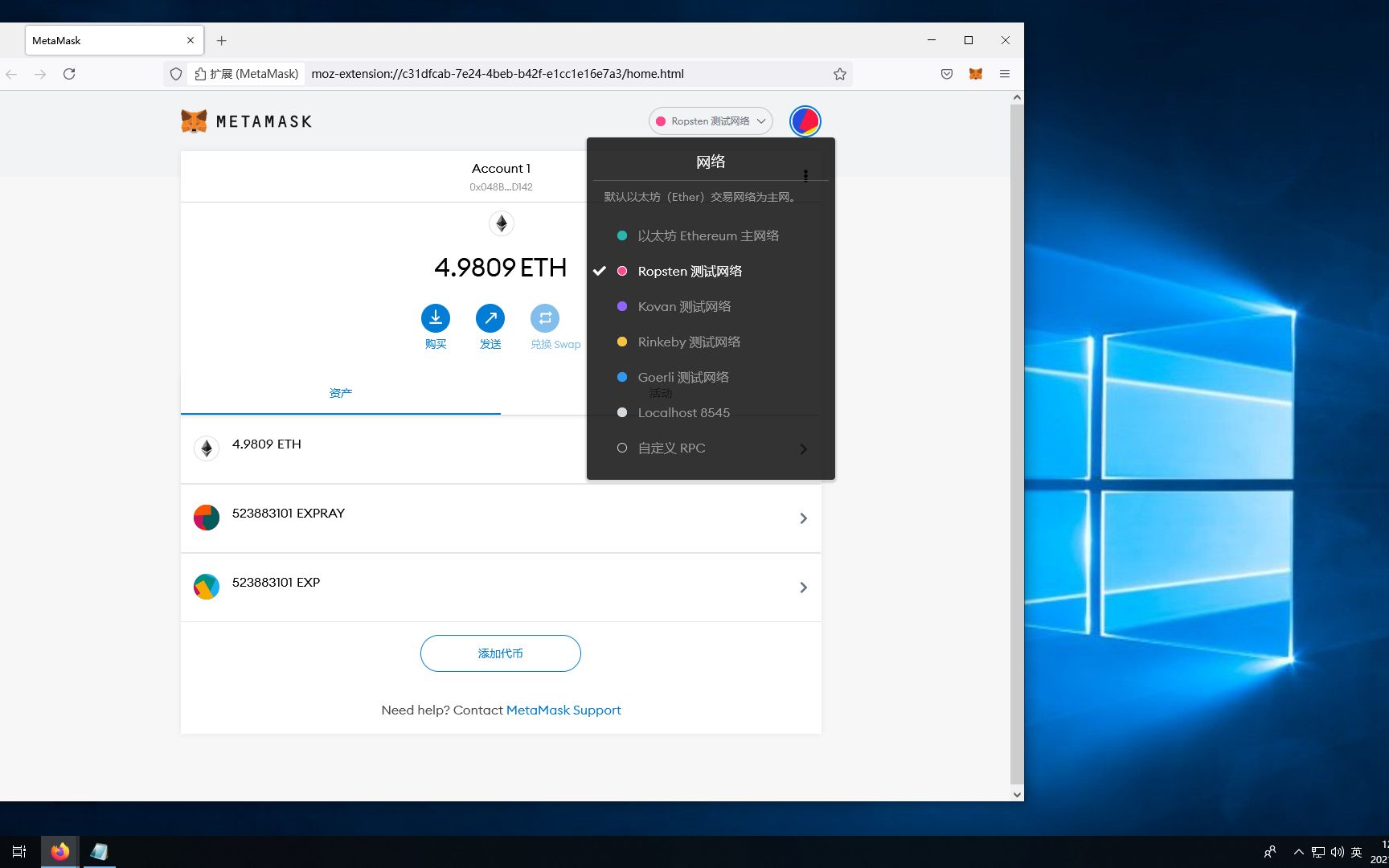The width and height of the screenshot is (1389, 868).
Task: Click the volume icon in system tray
Action: (x=1337, y=852)
